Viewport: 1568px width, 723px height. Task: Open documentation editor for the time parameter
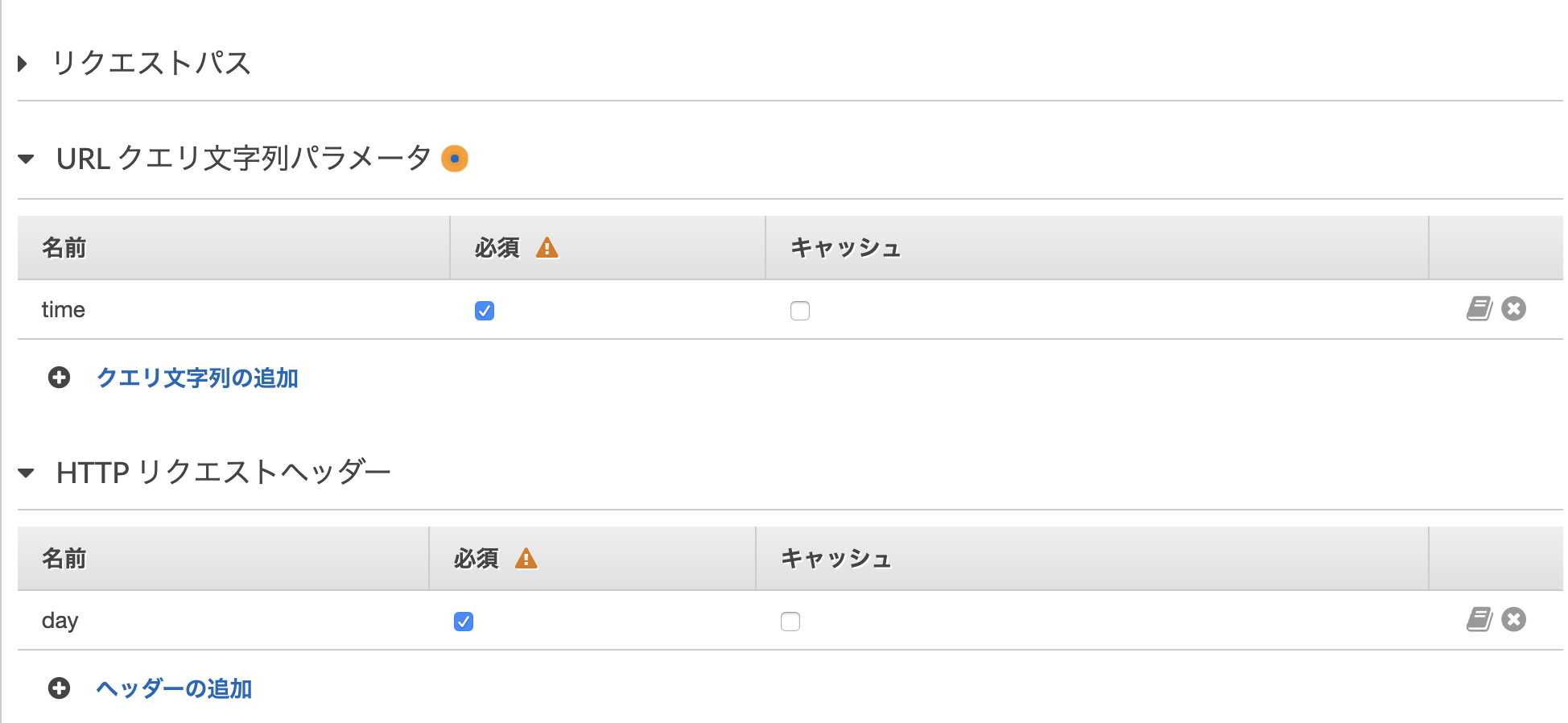[x=1478, y=308]
